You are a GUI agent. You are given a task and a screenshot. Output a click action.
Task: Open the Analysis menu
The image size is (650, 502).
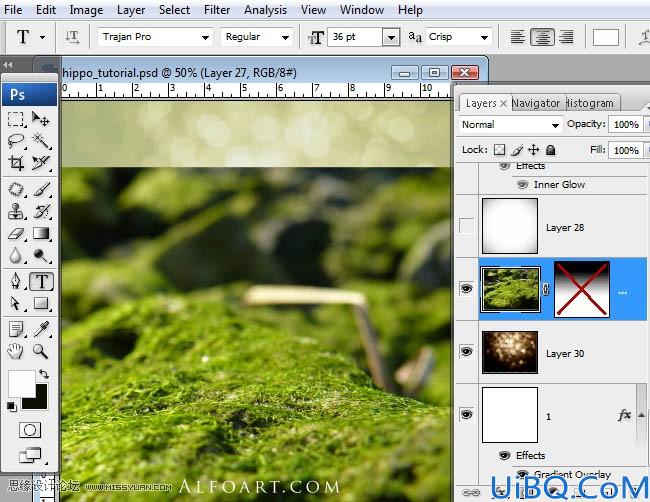tap(265, 10)
